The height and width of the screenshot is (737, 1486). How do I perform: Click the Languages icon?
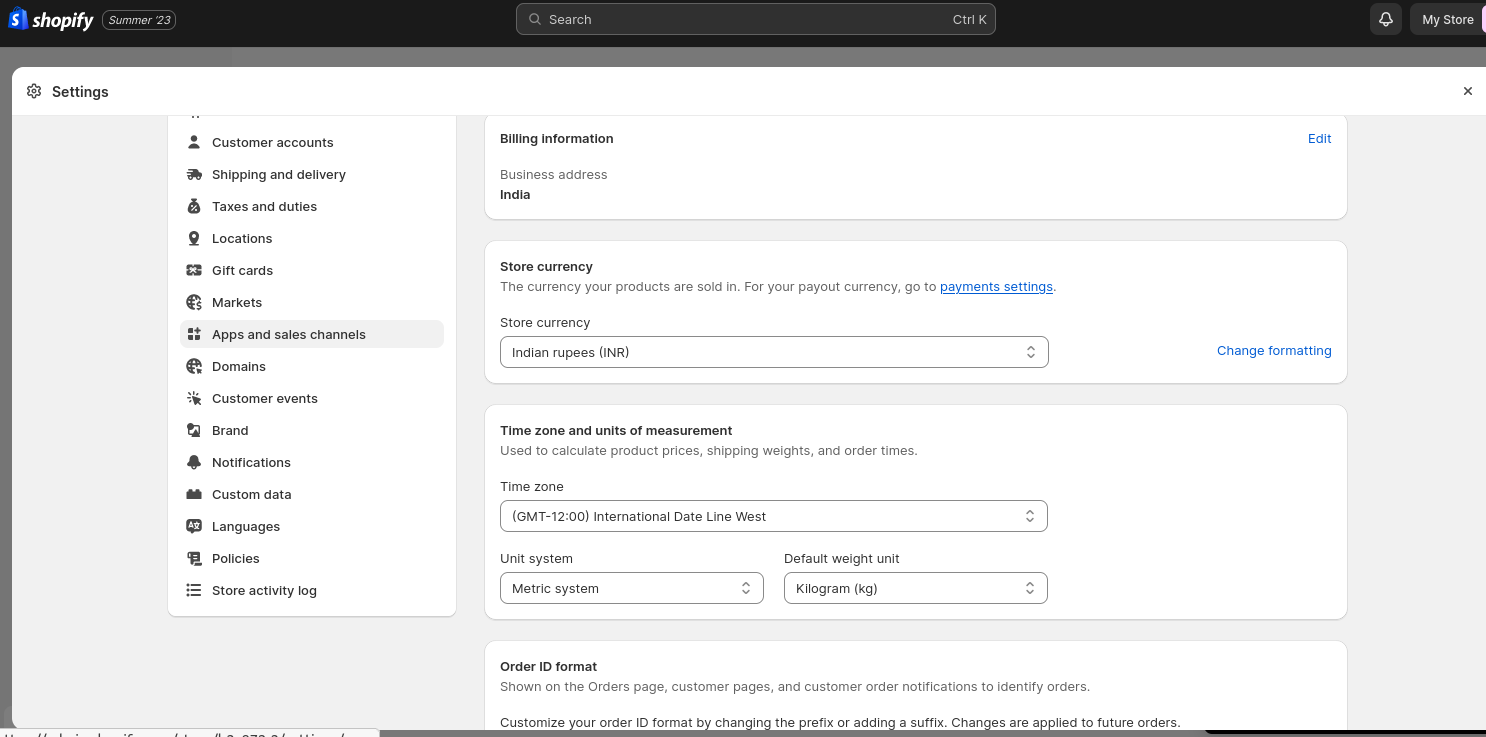coord(194,526)
